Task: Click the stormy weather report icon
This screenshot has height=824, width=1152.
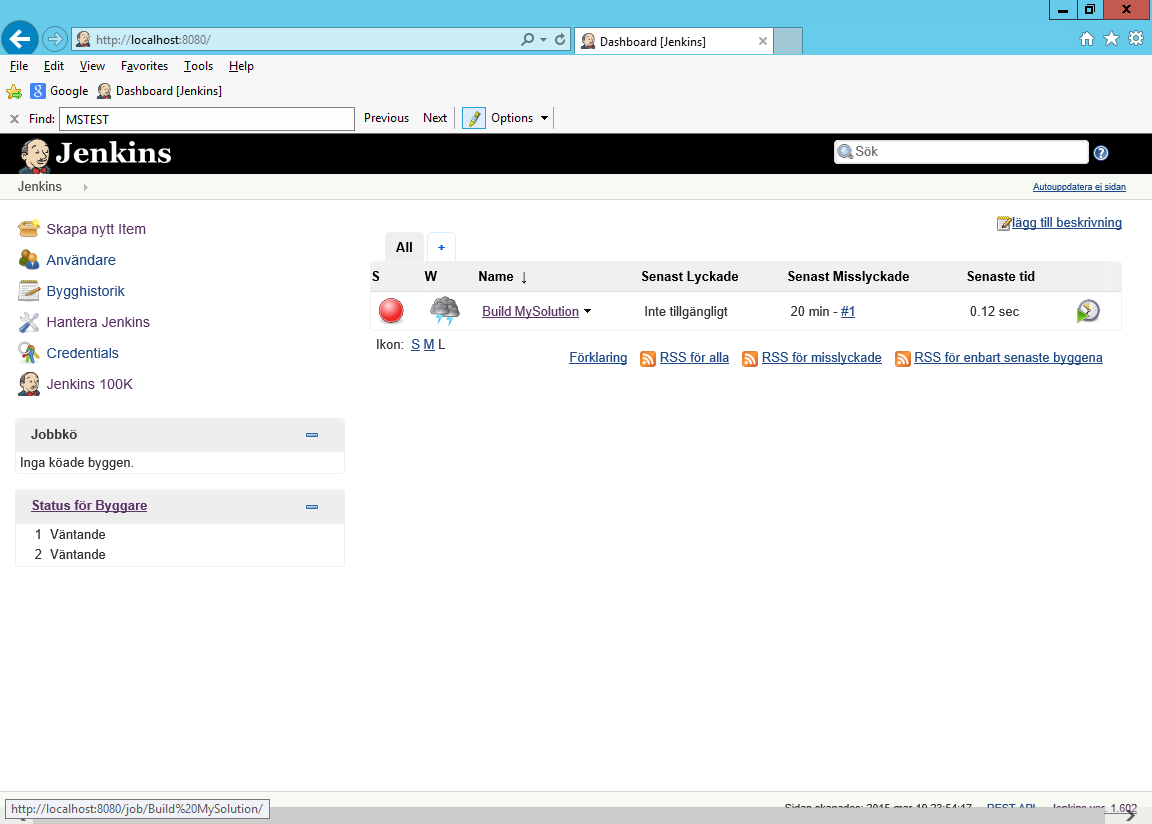Action: 444,311
